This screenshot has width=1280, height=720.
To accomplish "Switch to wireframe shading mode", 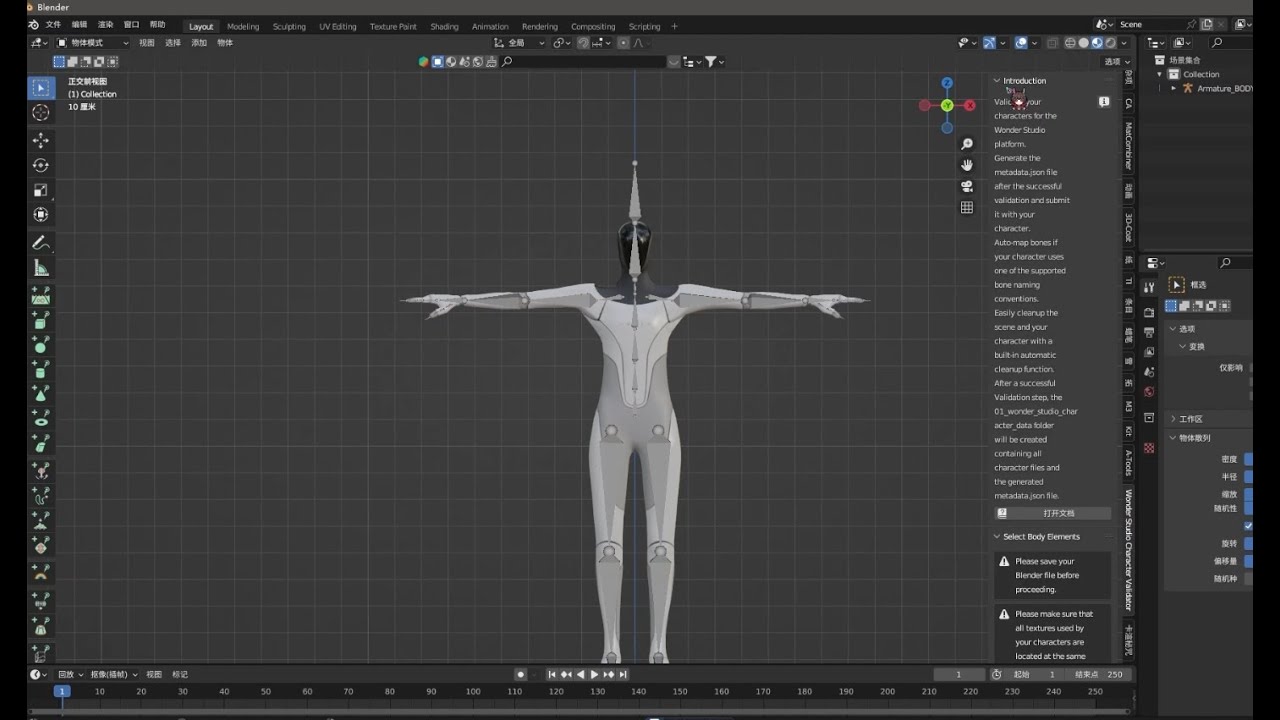I will point(1071,43).
